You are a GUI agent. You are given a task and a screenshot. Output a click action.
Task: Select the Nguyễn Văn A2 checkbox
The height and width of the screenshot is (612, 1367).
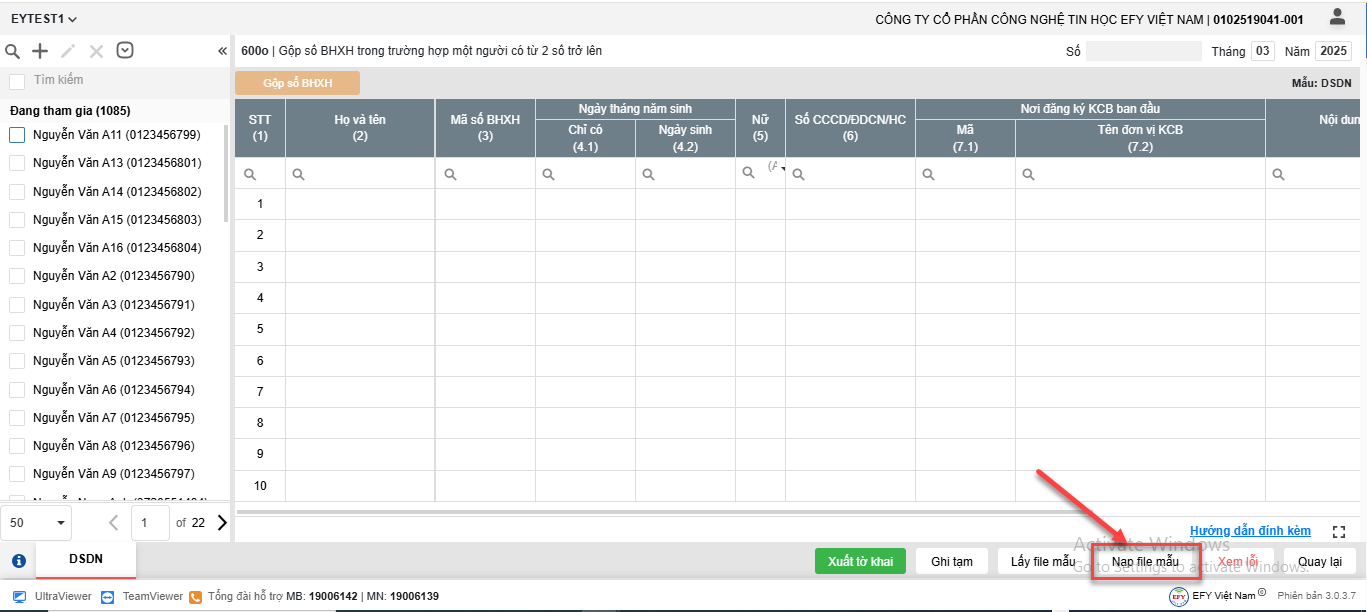(17, 276)
